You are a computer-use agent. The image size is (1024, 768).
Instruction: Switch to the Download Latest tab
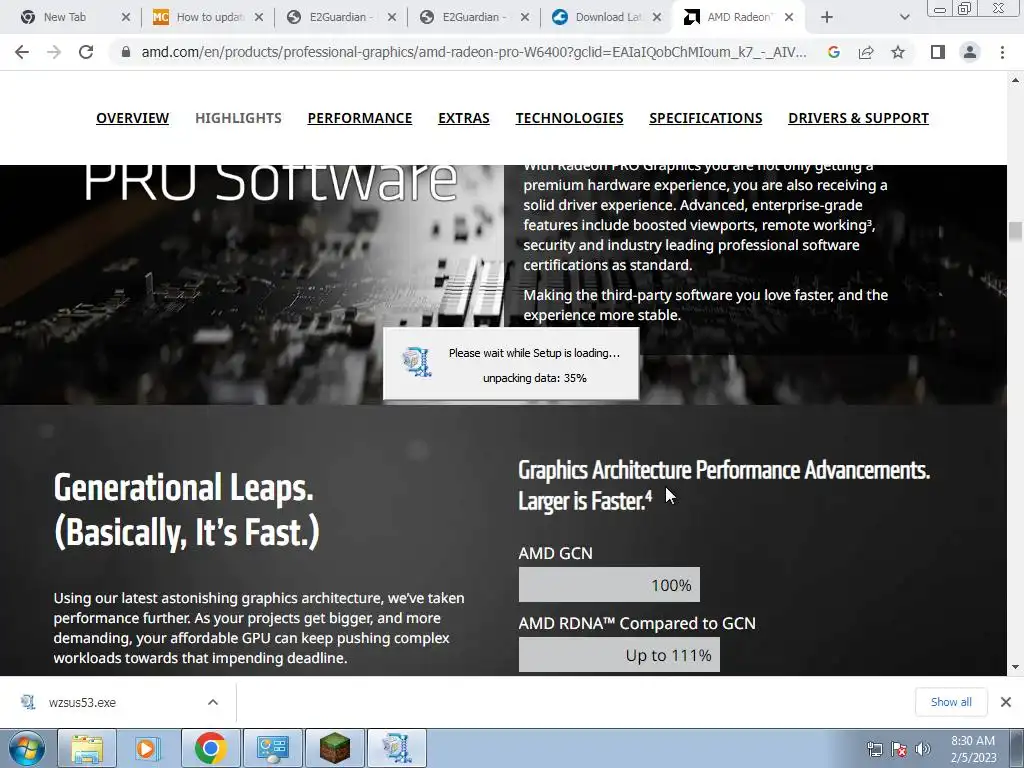tap(607, 17)
